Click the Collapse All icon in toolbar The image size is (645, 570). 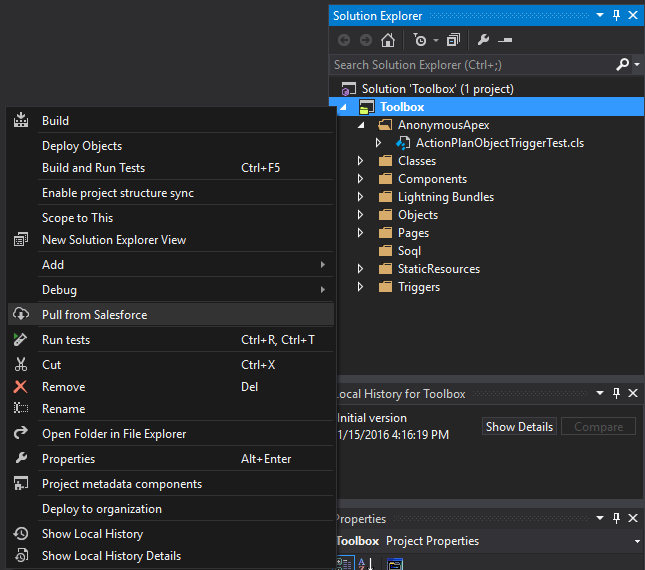pyautogui.click(x=453, y=40)
